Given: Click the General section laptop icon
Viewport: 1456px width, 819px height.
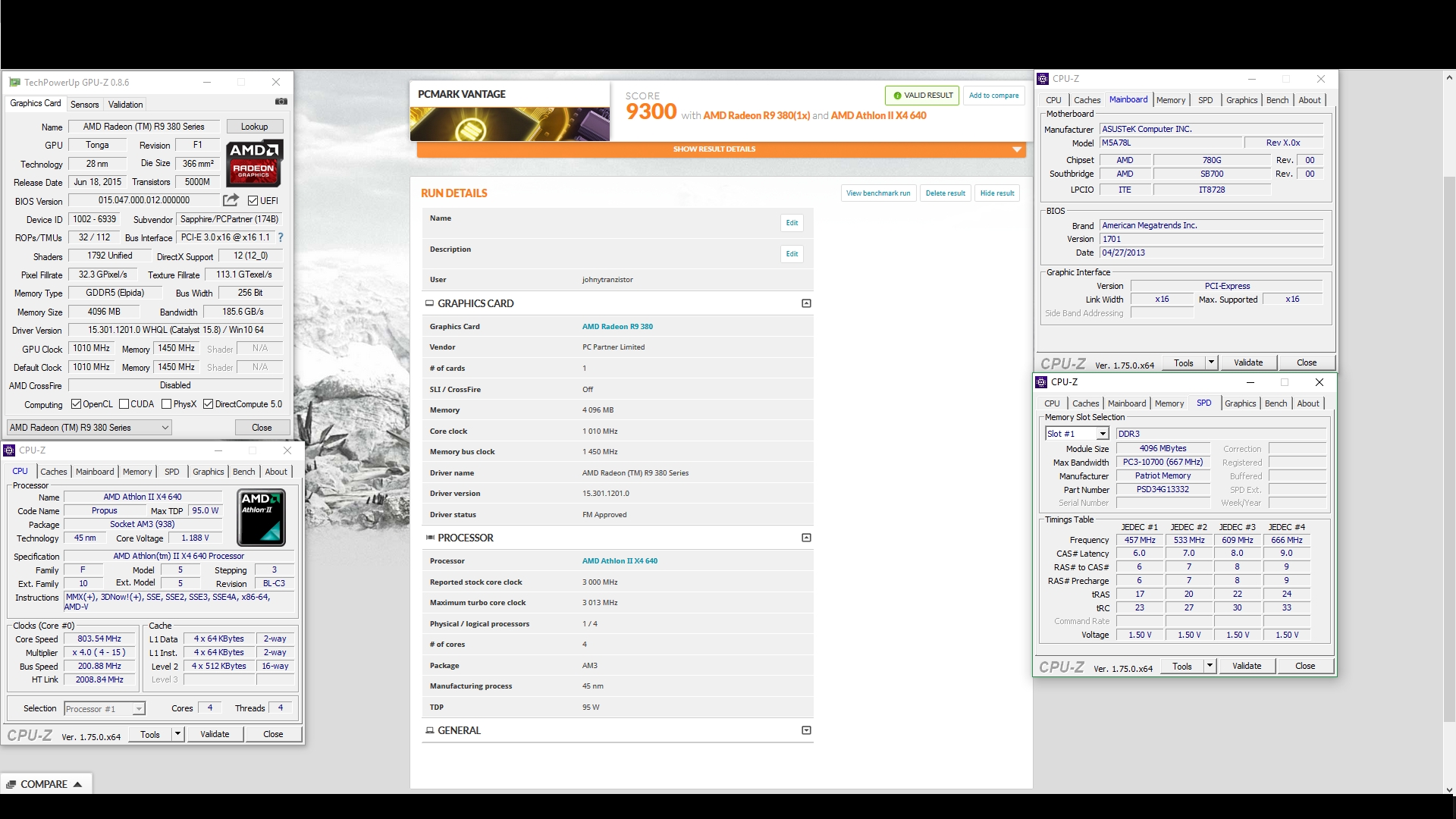Looking at the screenshot, I should click(429, 730).
